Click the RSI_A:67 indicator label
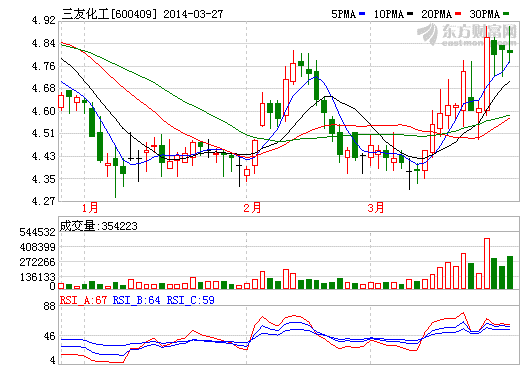This screenshot has height=365, width=520. pyautogui.click(x=83, y=300)
